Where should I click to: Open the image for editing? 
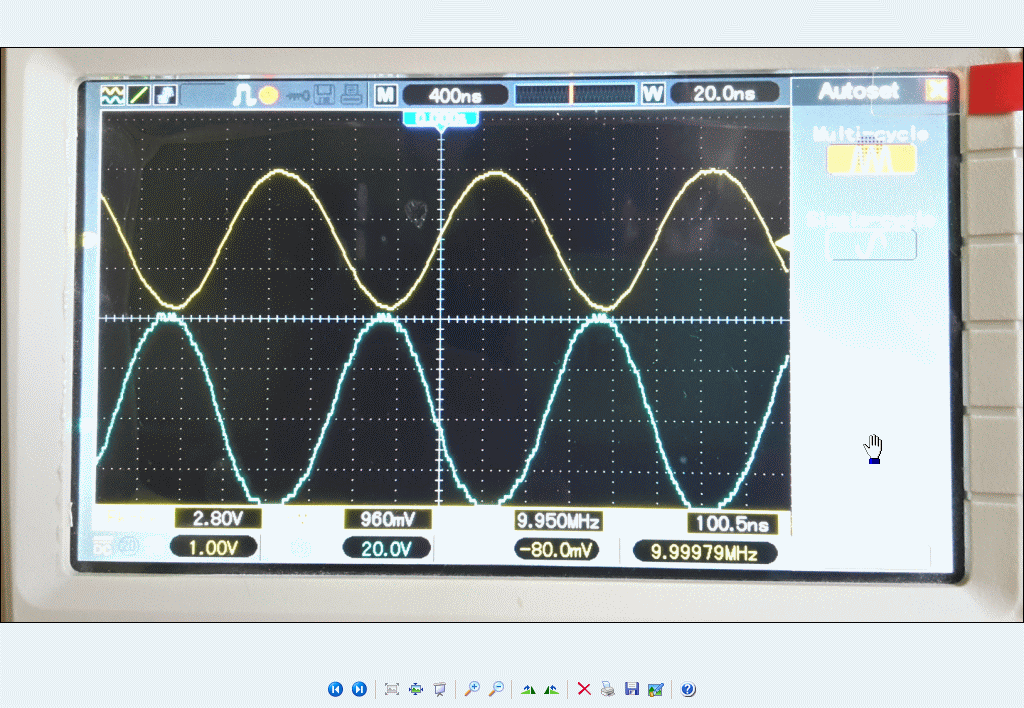click(x=655, y=689)
